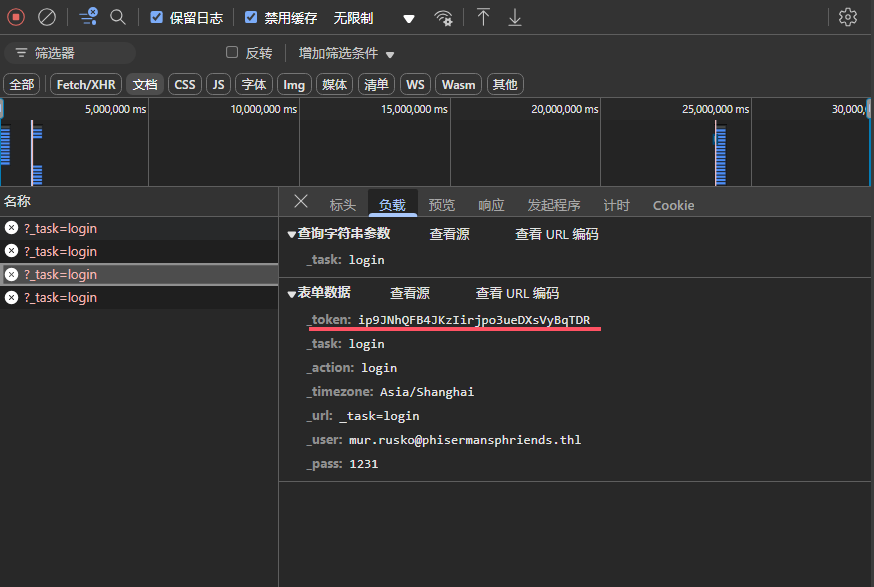The width and height of the screenshot is (874, 587).
Task: Click 查看源 link beside 表单数据
Action: [409, 293]
